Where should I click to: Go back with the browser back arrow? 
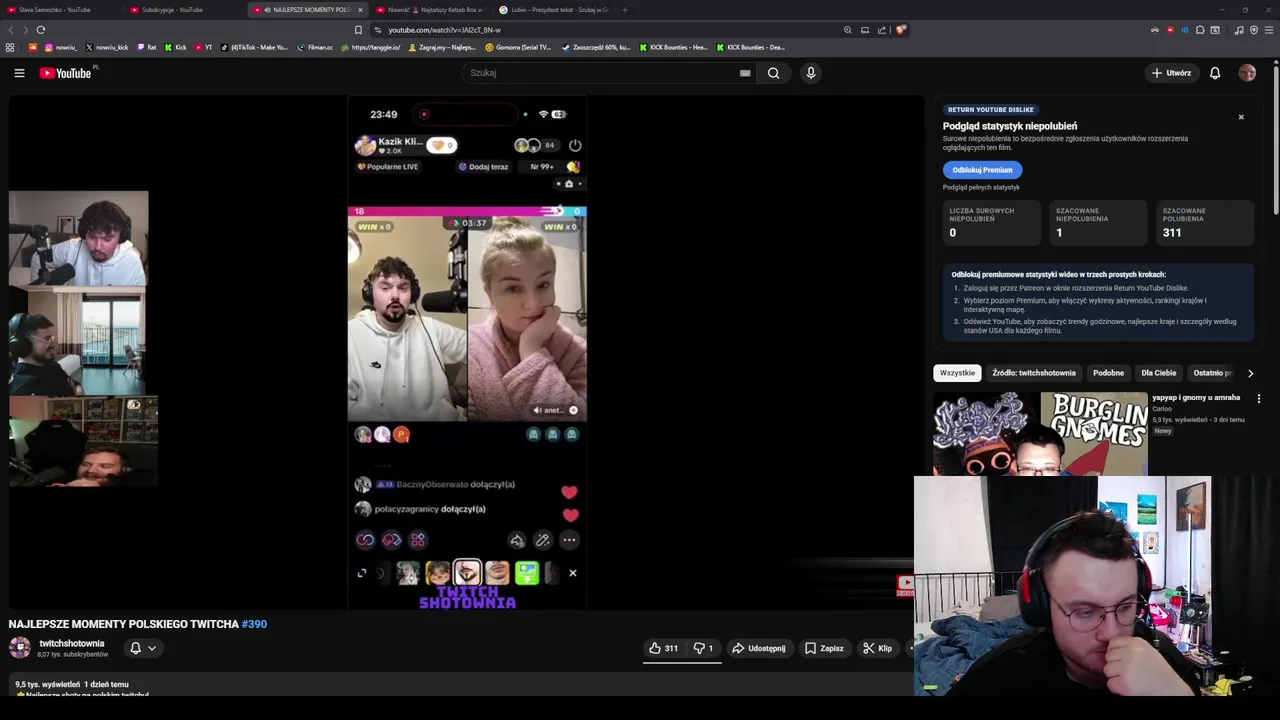tap(13, 30)
